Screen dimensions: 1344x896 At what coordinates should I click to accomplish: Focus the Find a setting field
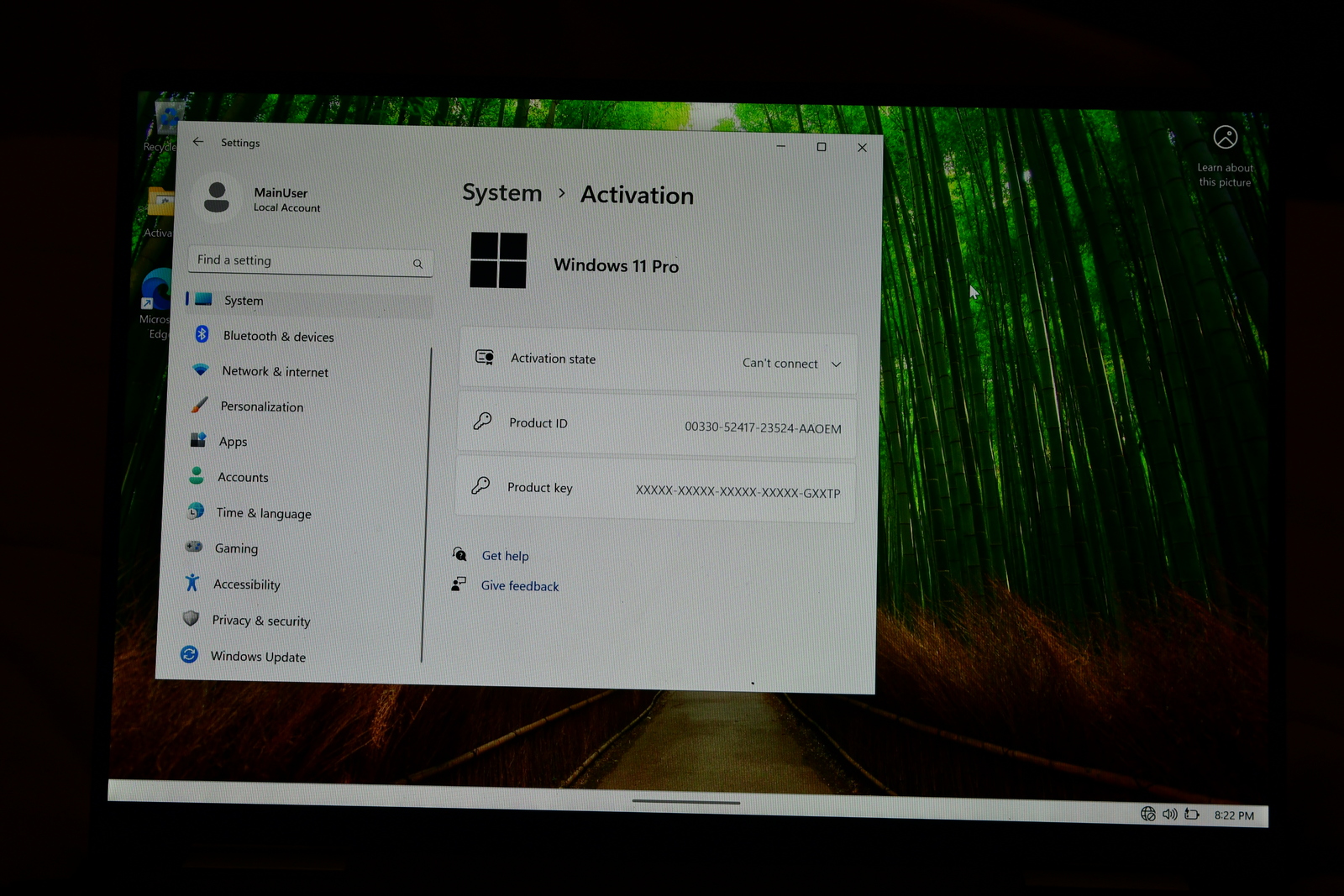(311, 261)
